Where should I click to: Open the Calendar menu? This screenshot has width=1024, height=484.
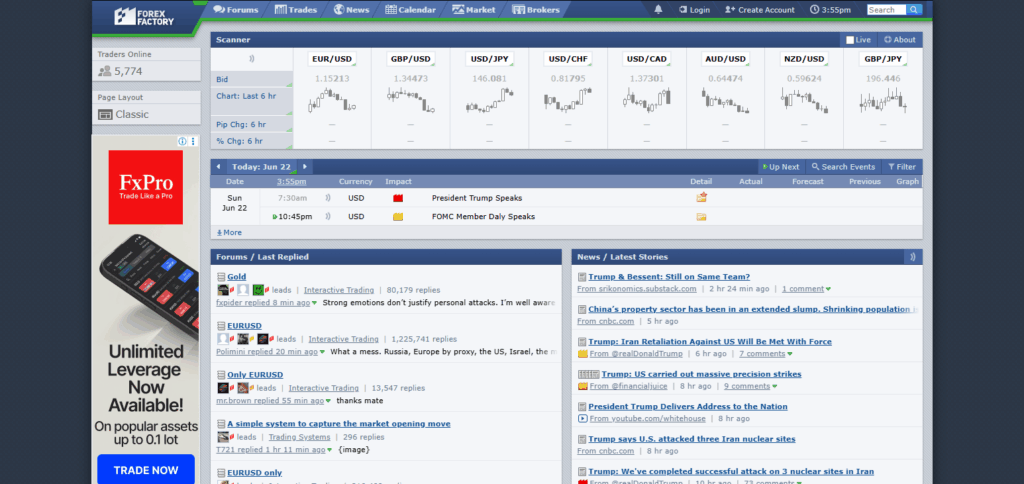411,10
